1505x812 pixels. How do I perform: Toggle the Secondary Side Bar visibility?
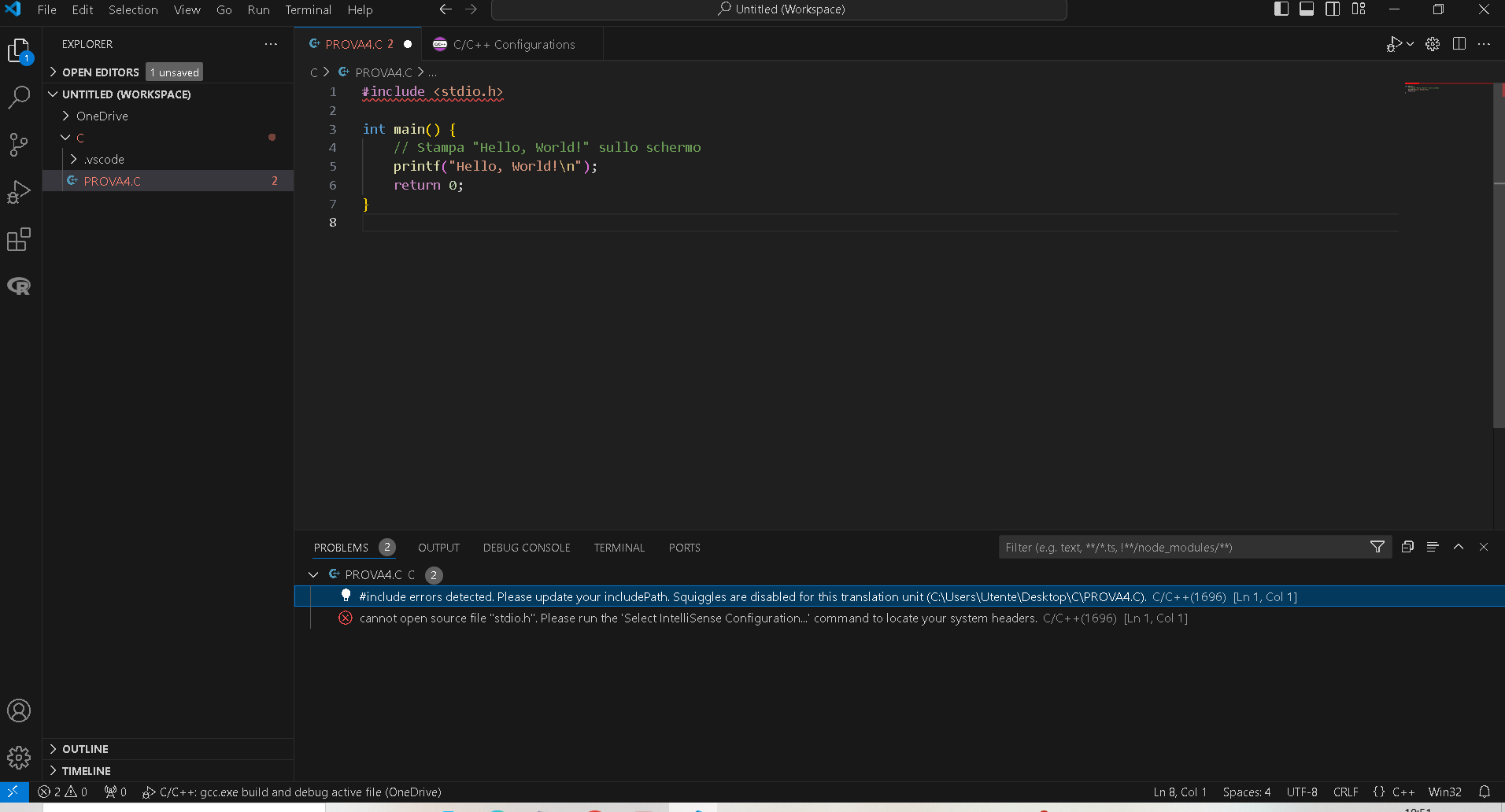point(1333,9)
